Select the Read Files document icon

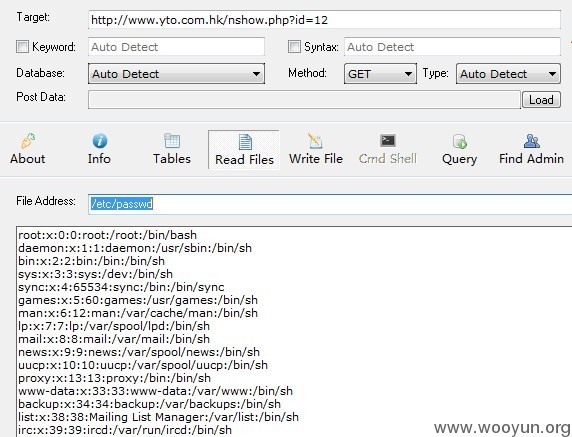(245, 142)
